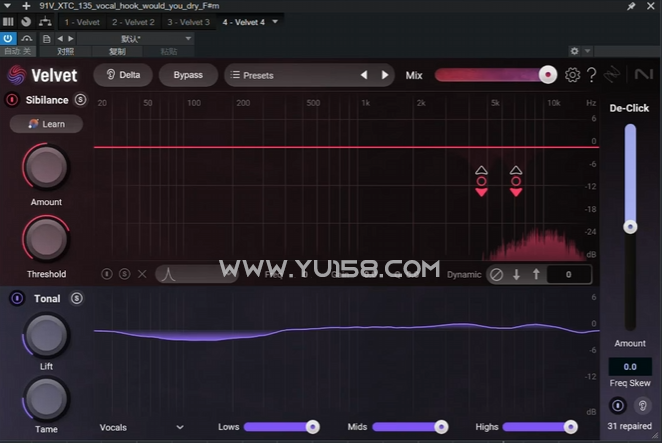The width and height of the screenshot is (662, 443).
Task: Click the Learn button
Action: pyautogui.click(x=46, y=124)
